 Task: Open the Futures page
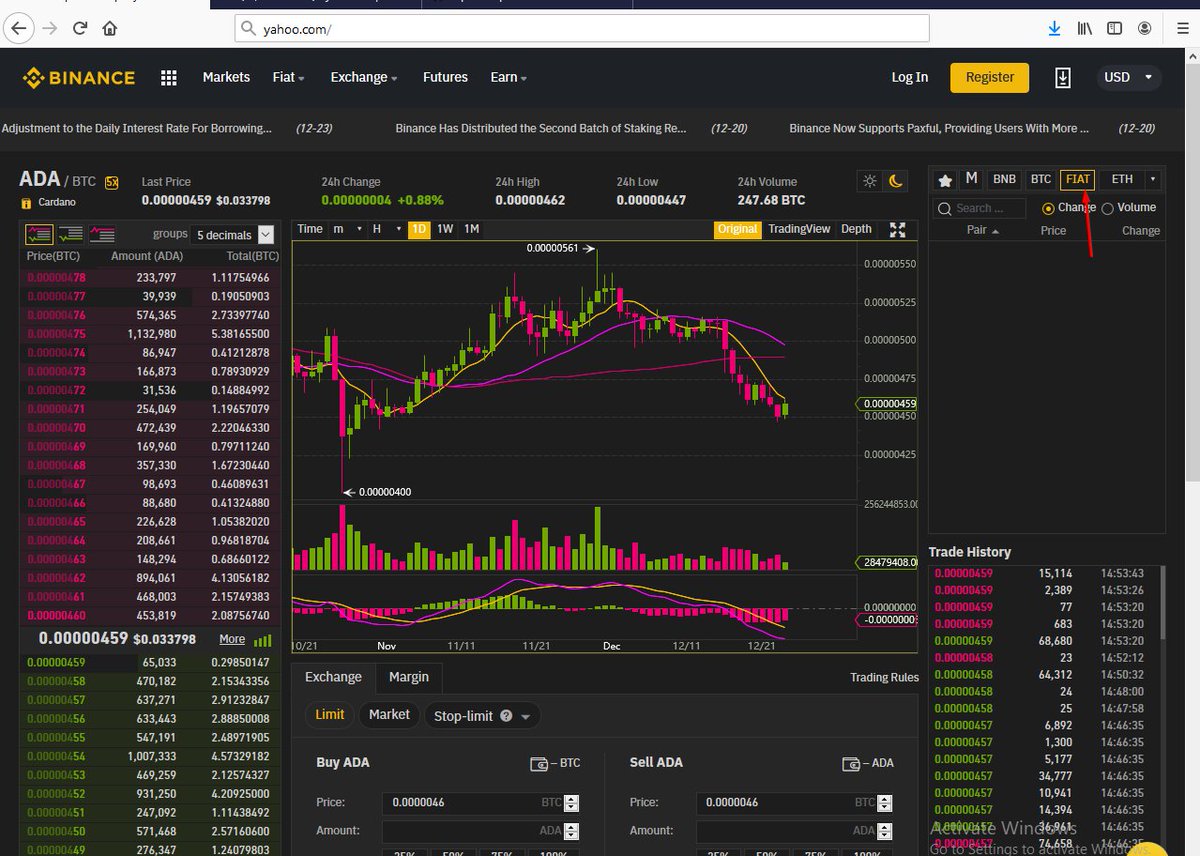tap(445, 77)
